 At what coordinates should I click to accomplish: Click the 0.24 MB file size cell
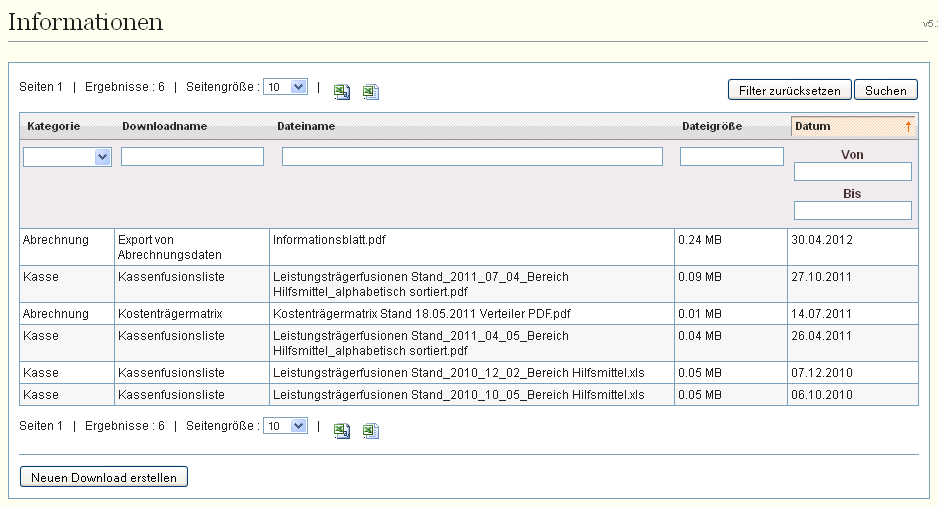pyautogui.click(x=700, y=240)
